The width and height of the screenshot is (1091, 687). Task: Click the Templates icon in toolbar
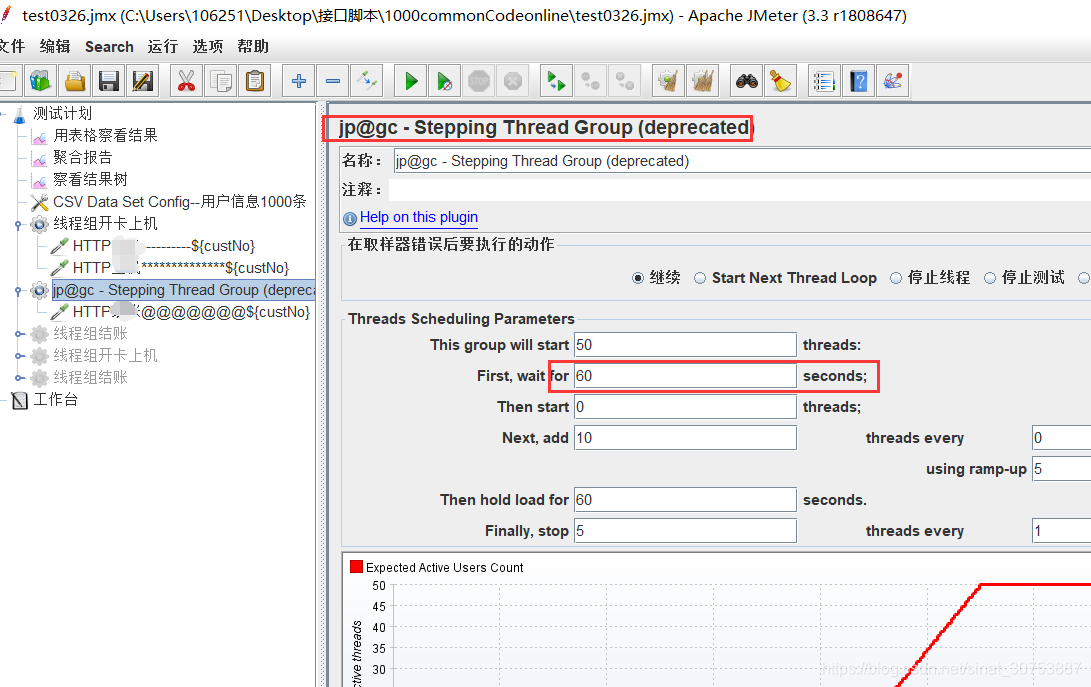(40, 81)
